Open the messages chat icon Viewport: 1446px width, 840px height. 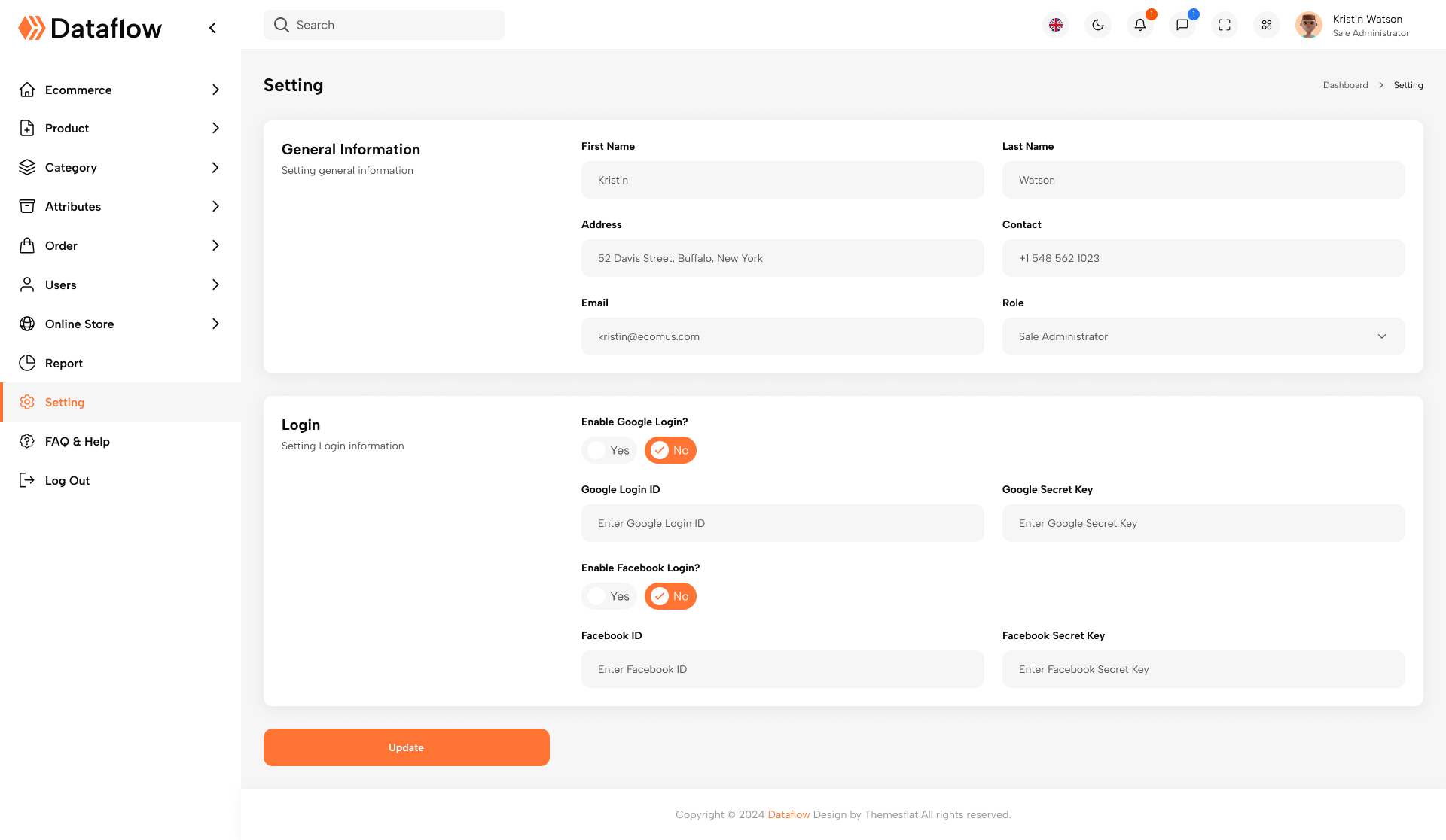1182,25
